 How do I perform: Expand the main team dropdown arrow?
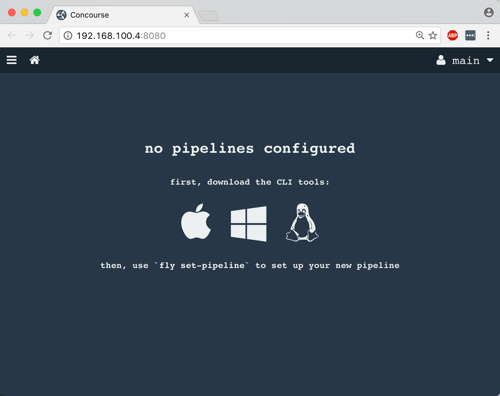click(x=490, y=60)
